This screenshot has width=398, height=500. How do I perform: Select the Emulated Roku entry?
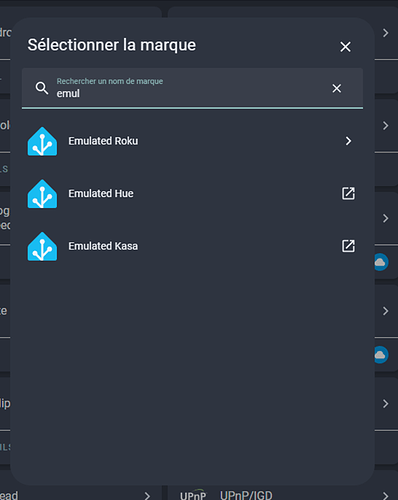[192, 141]
